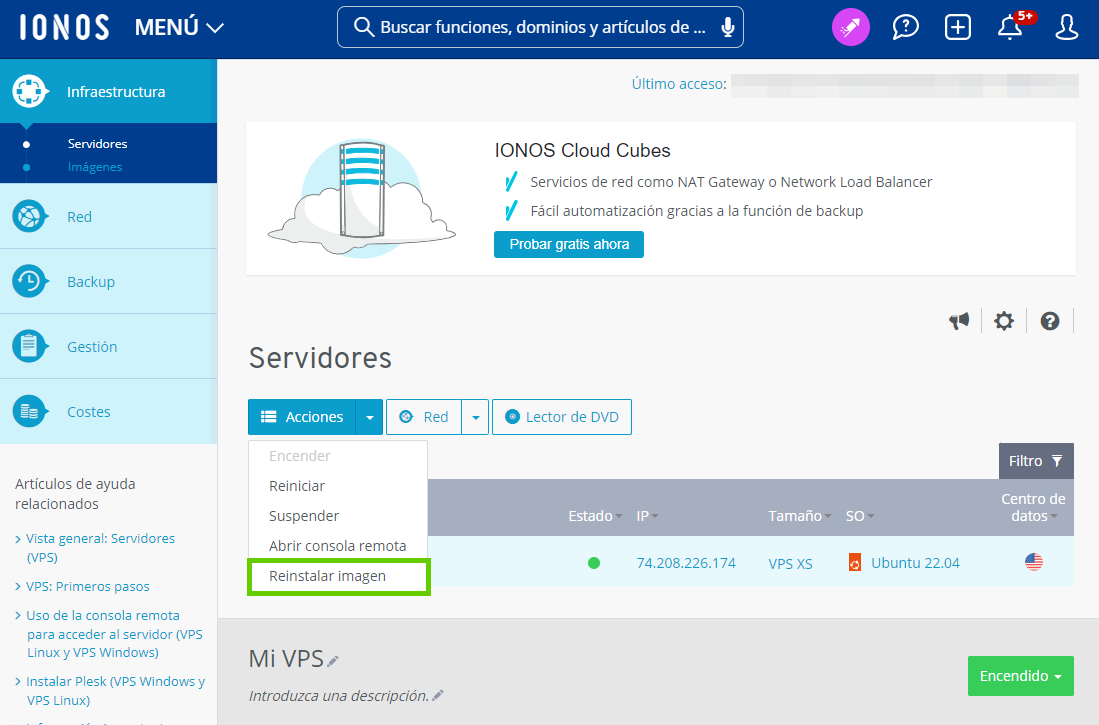Click the IONOS logo

coord(64,27)
